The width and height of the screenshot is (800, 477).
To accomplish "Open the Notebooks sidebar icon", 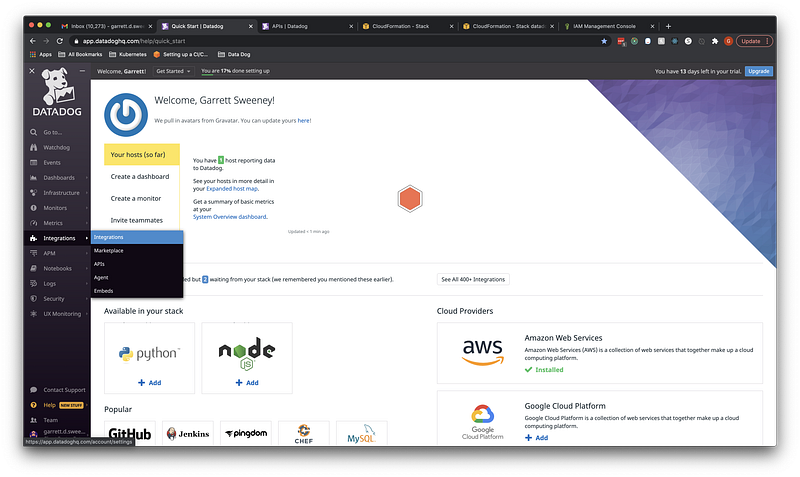I will [33, 268].
